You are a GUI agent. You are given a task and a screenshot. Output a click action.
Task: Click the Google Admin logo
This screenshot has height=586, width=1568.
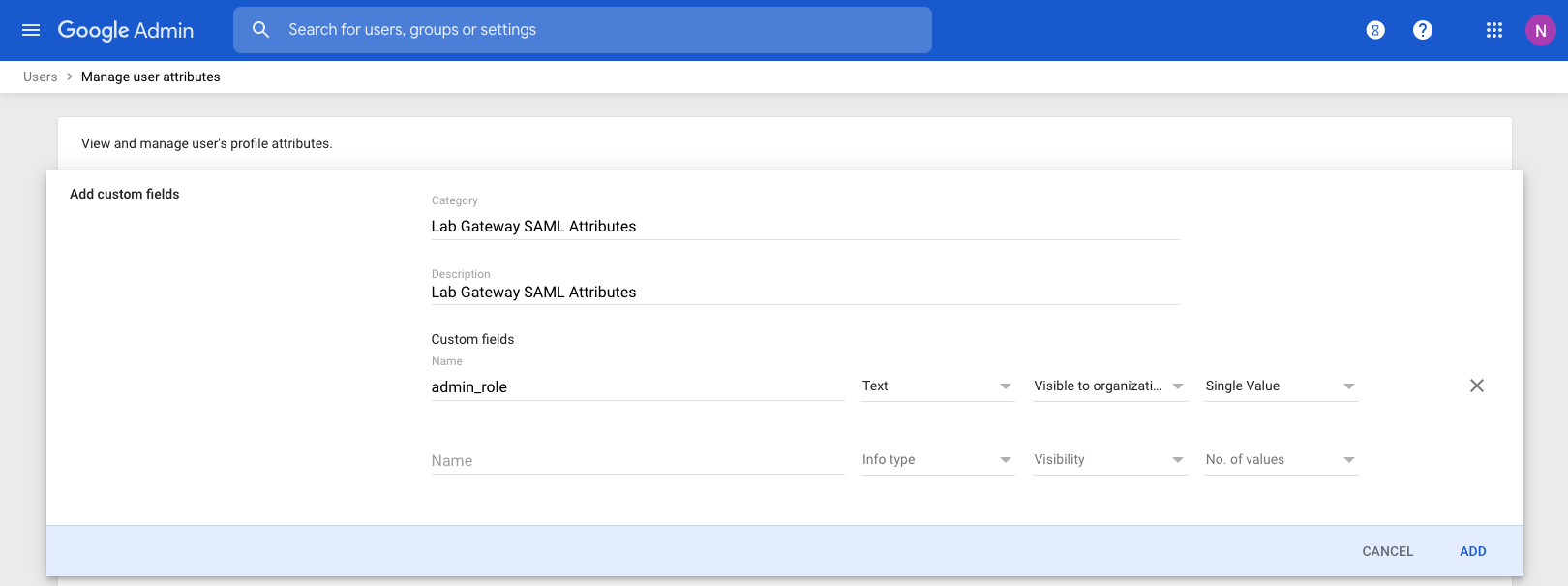(126, 30)
